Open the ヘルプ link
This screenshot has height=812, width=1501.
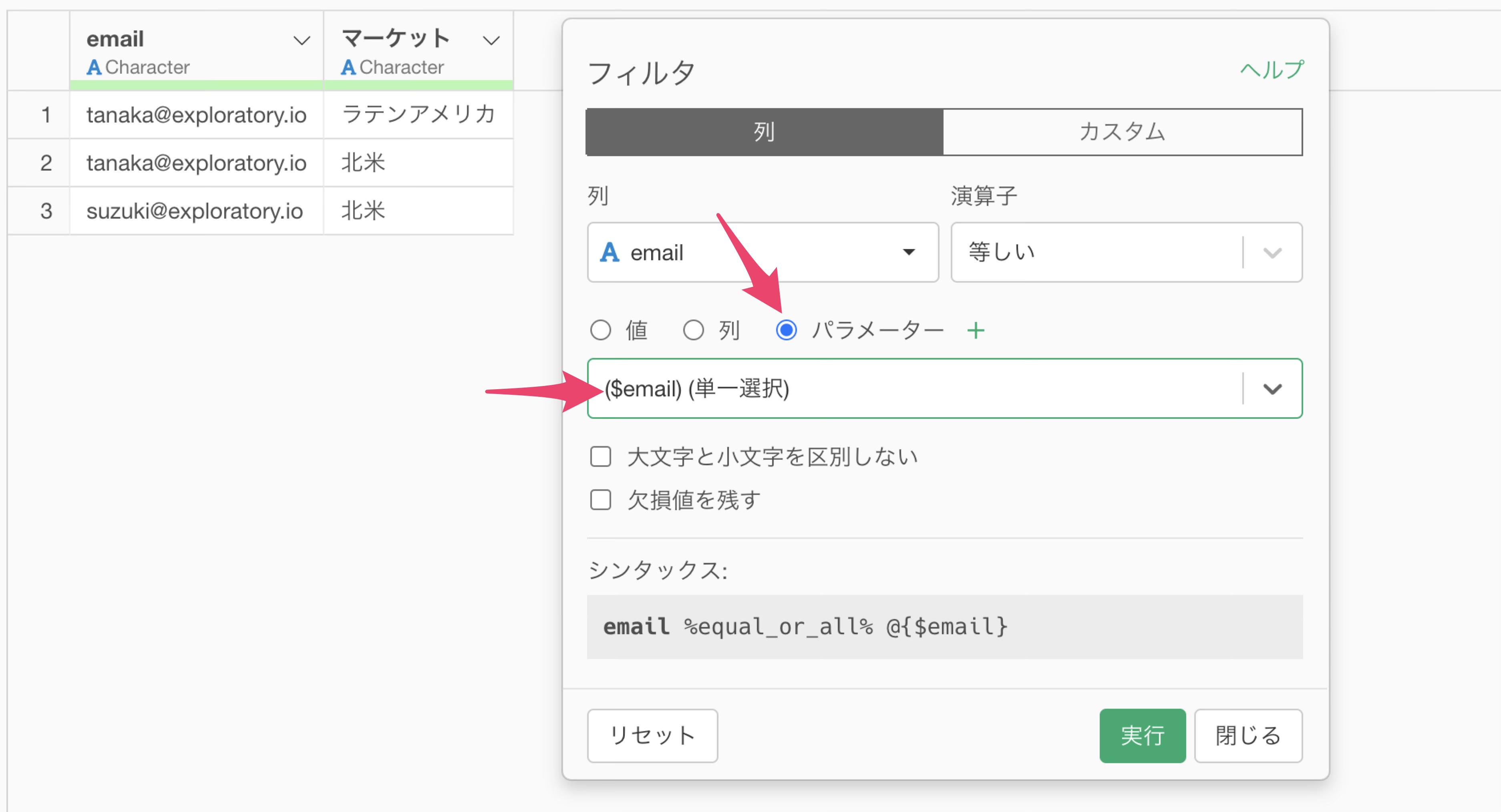pyautogui.click(x=1272, y=70)
